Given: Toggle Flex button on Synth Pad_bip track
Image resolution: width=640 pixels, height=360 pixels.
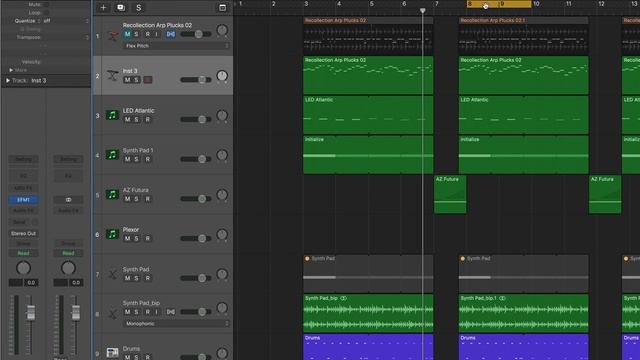Looking at the screenshot, I should click(x=171, y=312).
